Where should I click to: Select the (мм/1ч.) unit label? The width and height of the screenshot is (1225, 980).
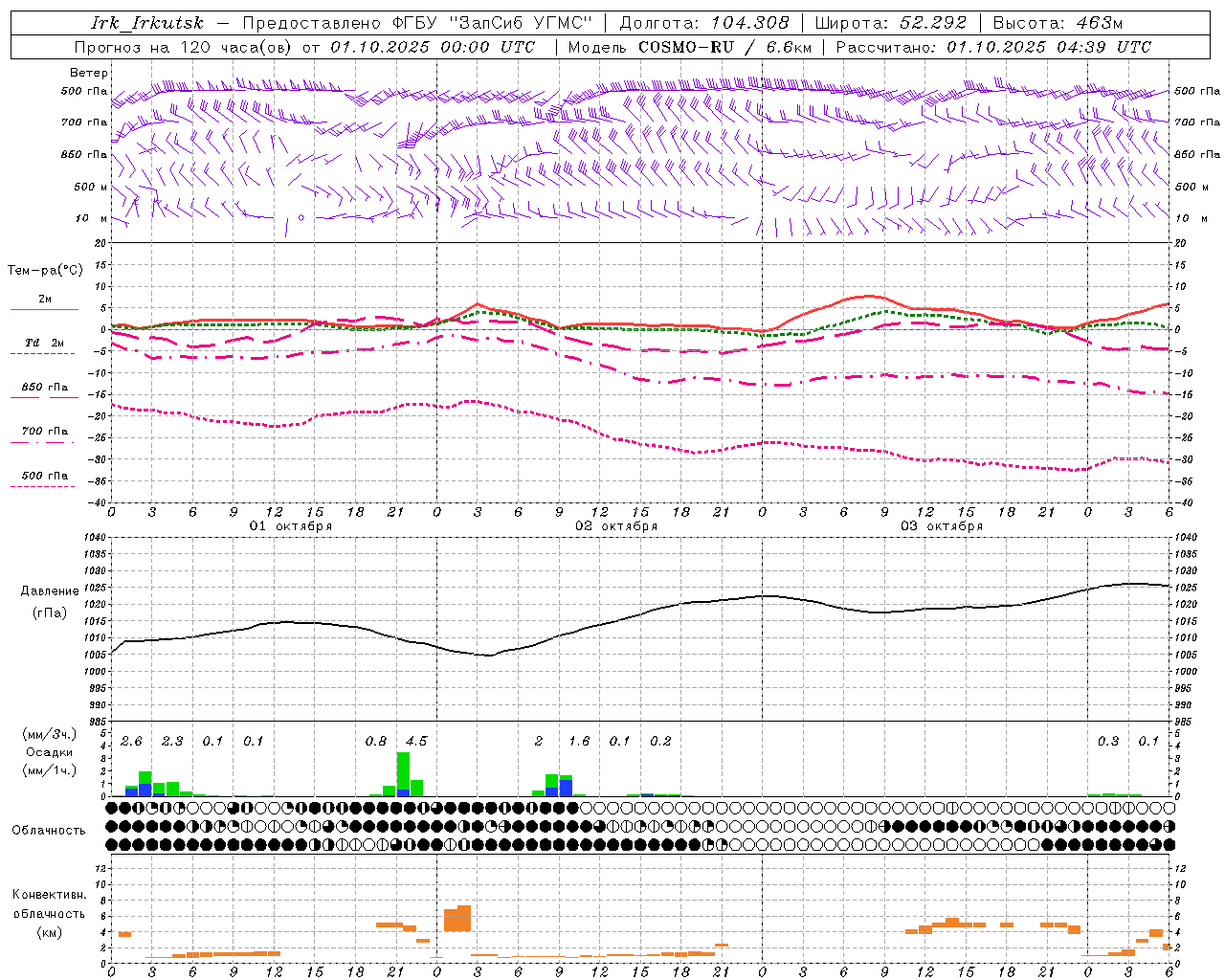50,770
